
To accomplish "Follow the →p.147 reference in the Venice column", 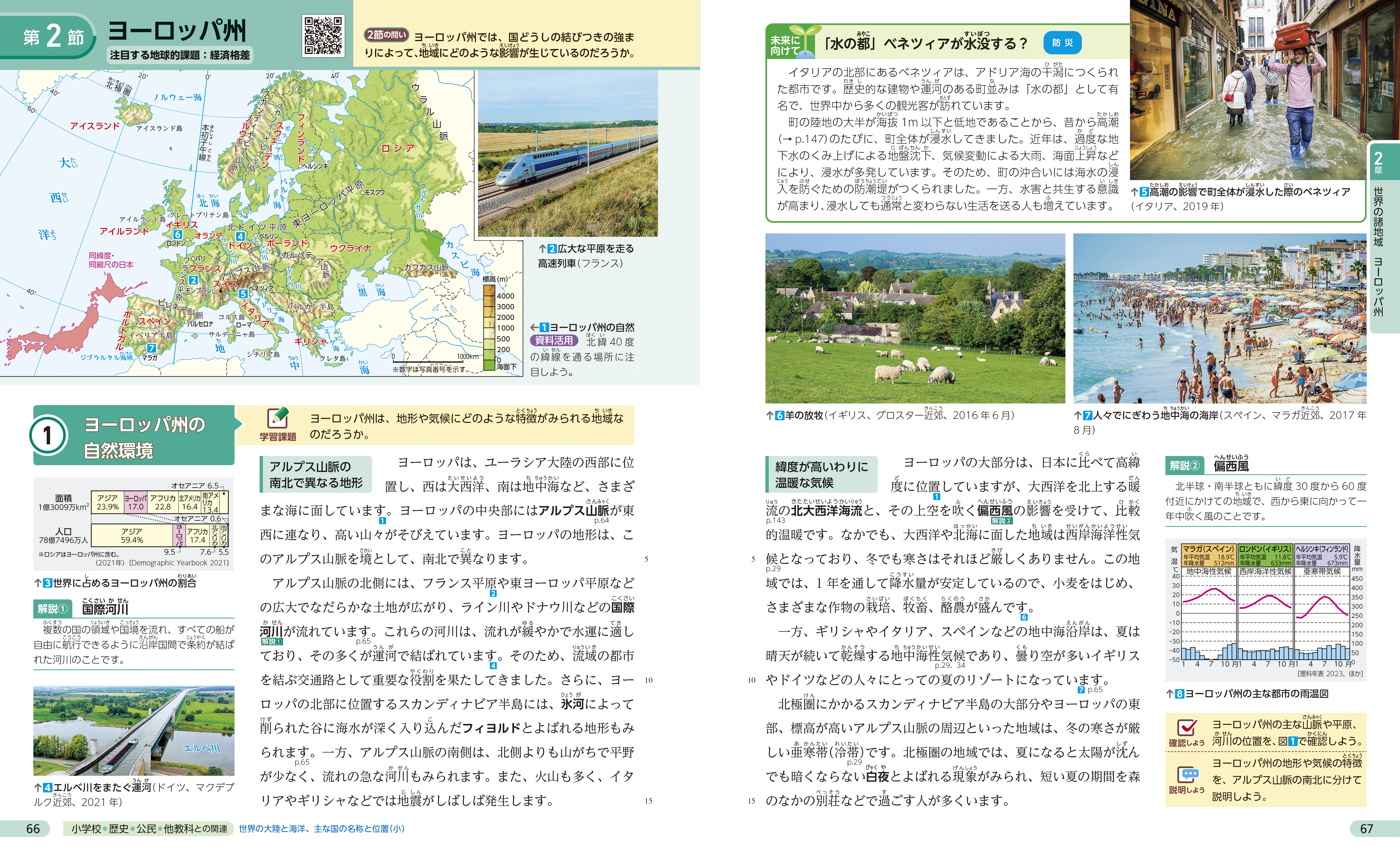I will click(804, 139).
